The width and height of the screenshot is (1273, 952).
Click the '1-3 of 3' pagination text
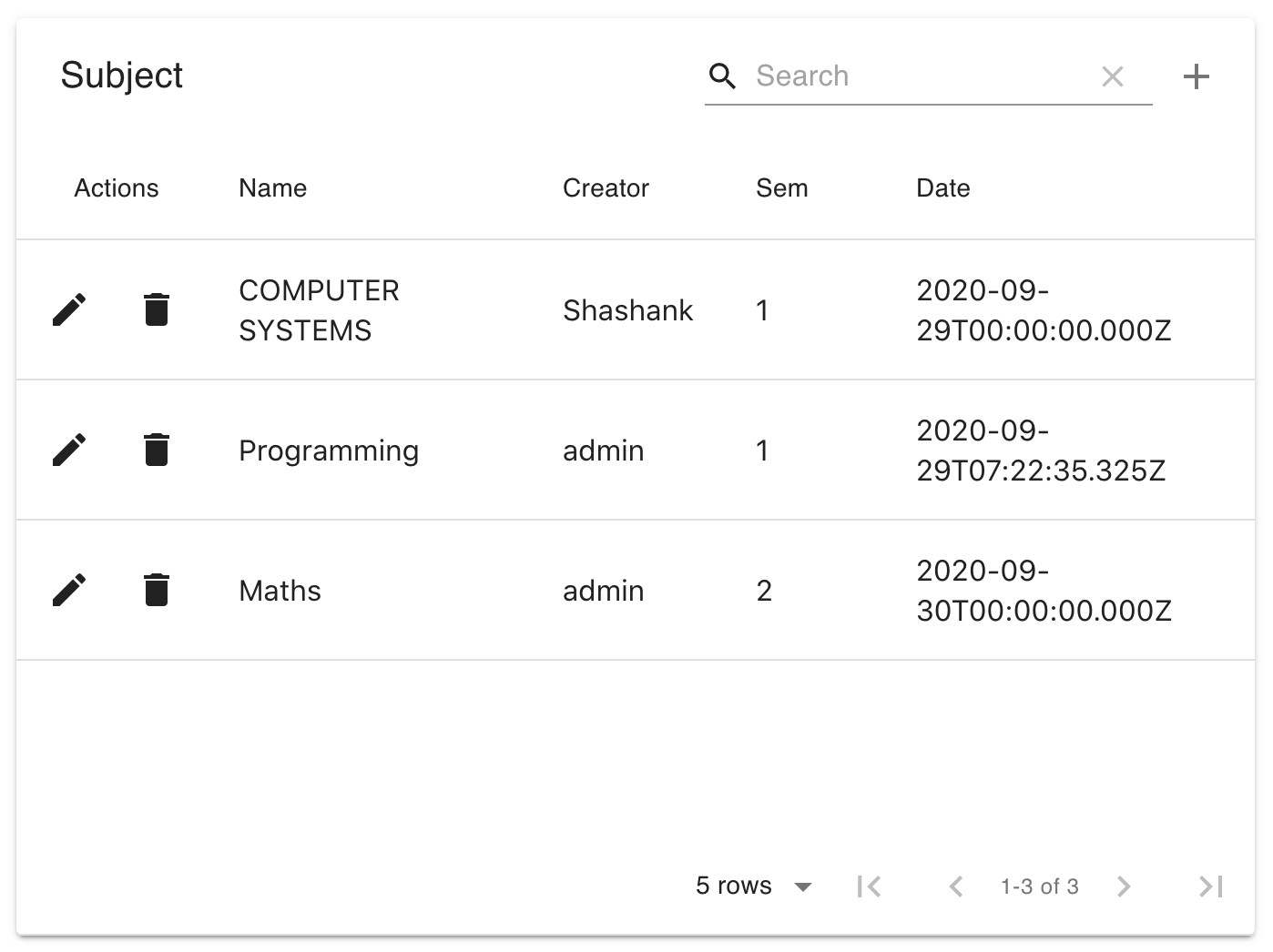point(1040,886)
